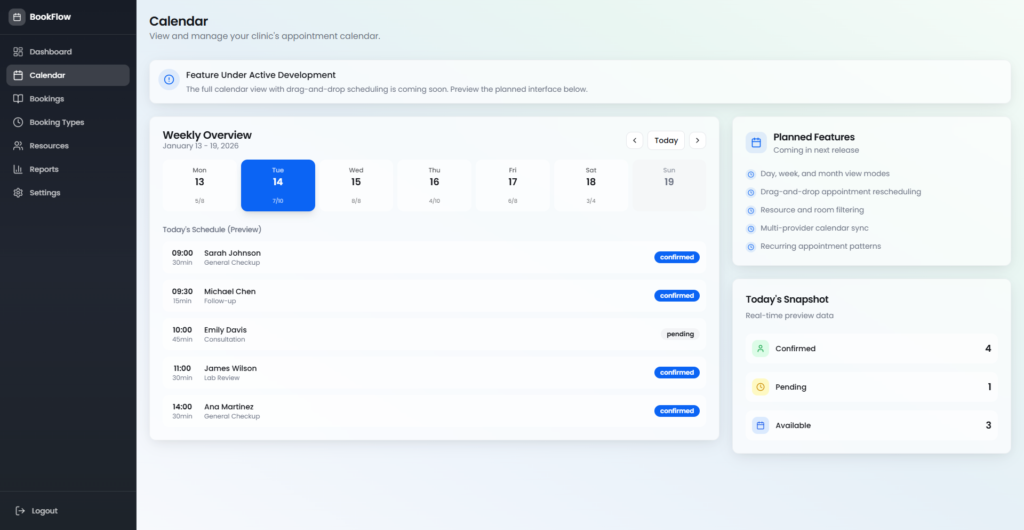Click the Planned Features calendar icon
This screenshot has height=530, width=1024.
tap(756, 143)
